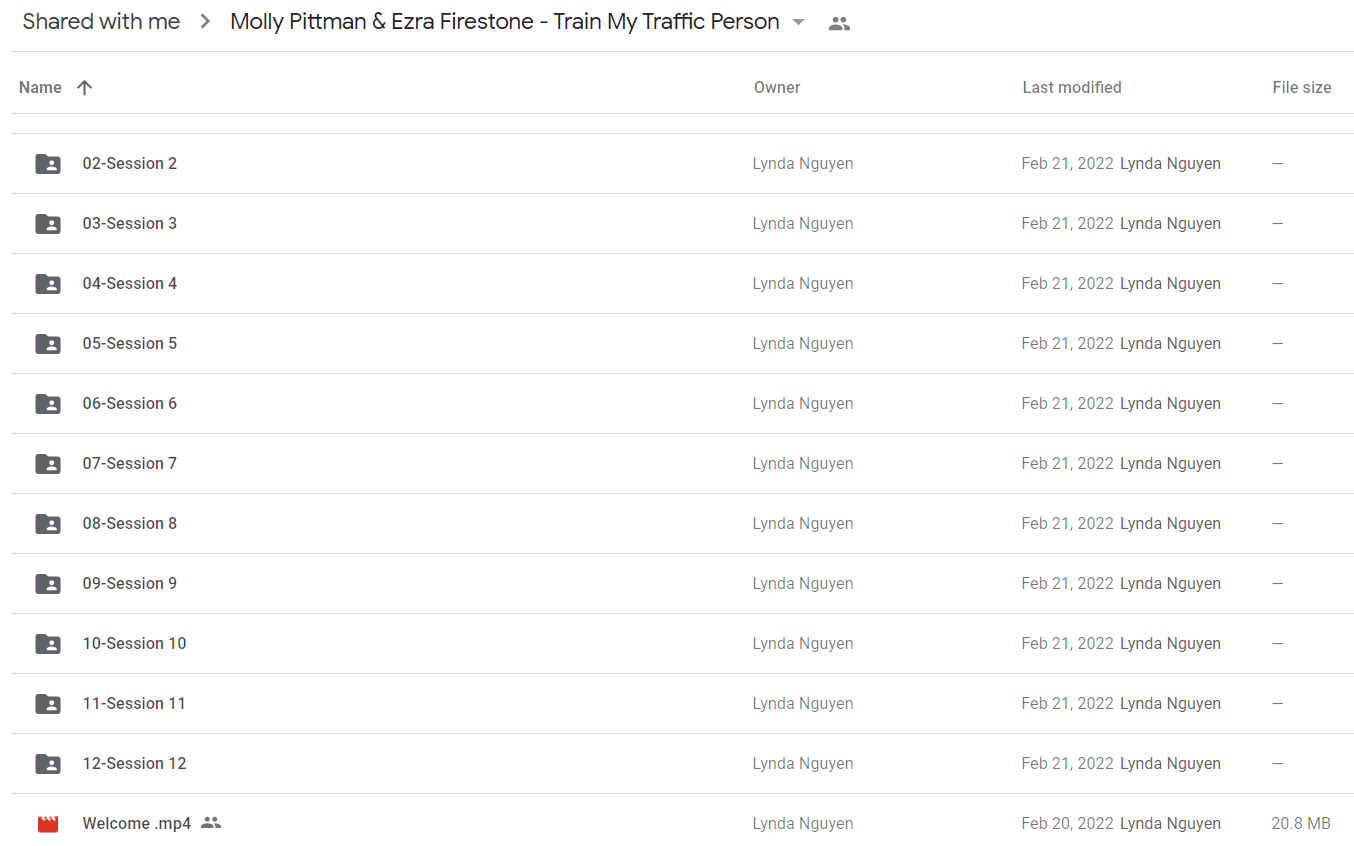Image resolution: width=1354 pixels, height=846 pixels.
Task: Go back to Shared with me breadcrumb
Action: (102, 22)
